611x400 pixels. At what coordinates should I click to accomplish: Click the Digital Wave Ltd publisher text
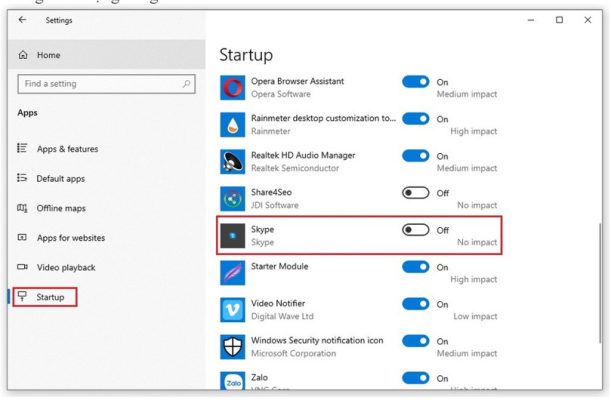click(282, 316)
